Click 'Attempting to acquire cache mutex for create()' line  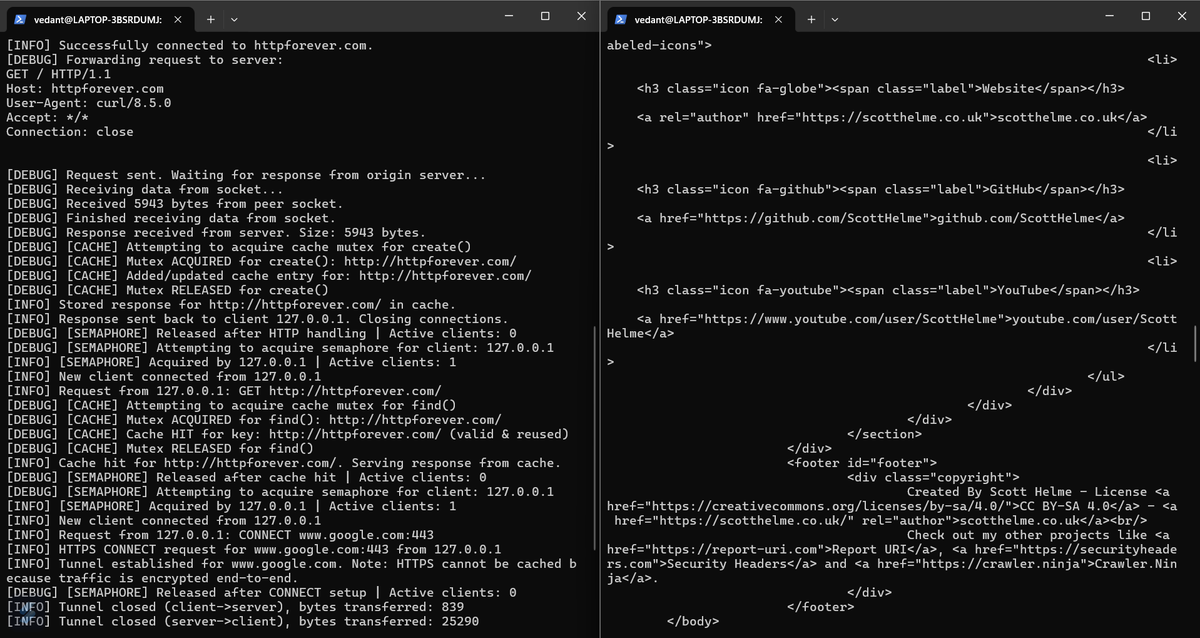[239, 247]
